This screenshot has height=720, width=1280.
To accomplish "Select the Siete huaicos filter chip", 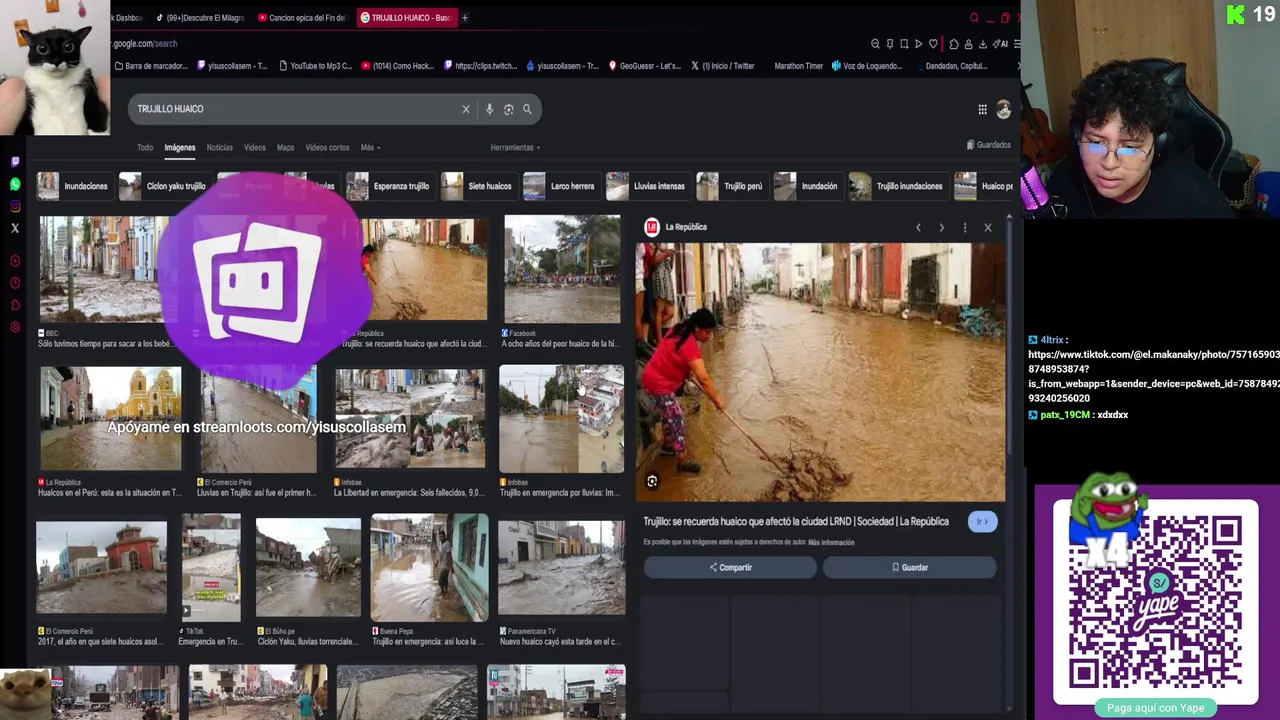I will click(478, 186).
